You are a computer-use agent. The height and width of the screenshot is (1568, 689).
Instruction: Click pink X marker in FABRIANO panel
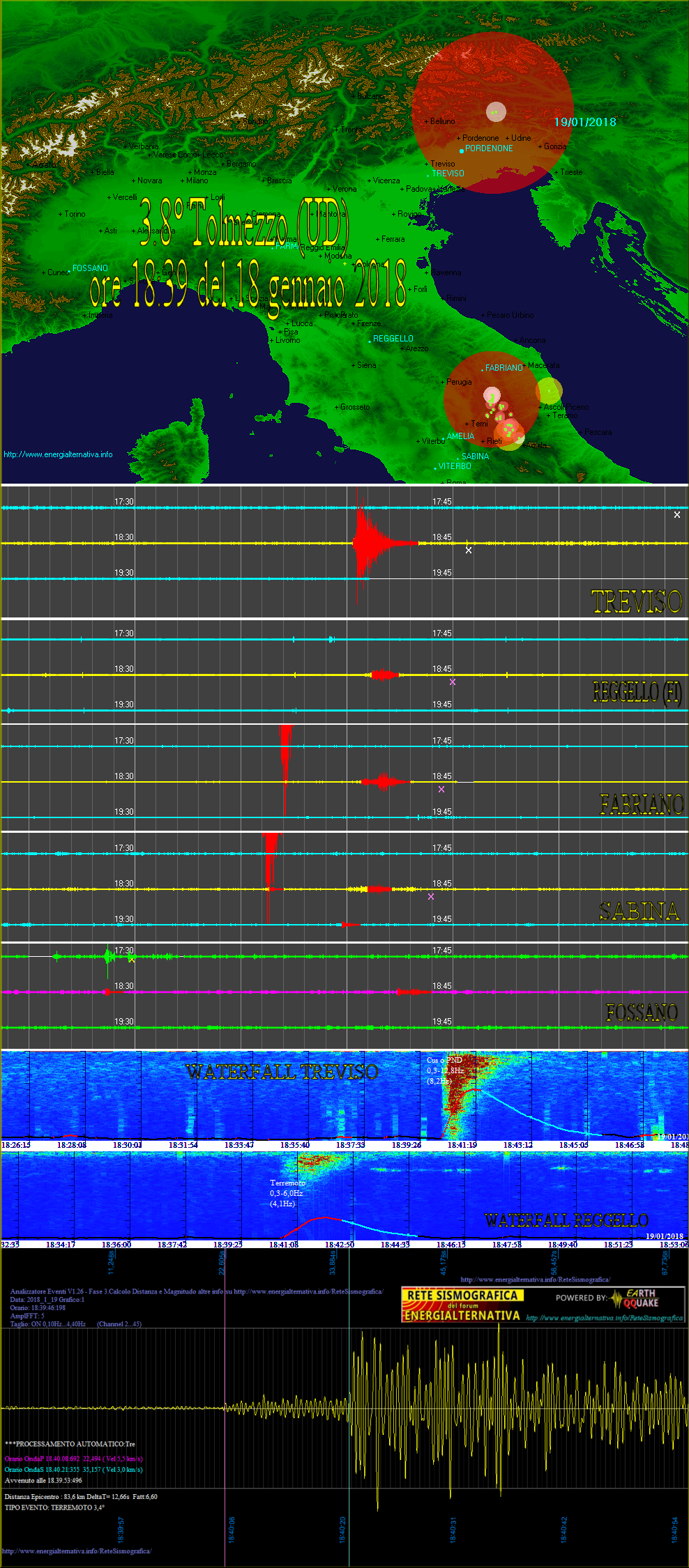tap(441, 789)
